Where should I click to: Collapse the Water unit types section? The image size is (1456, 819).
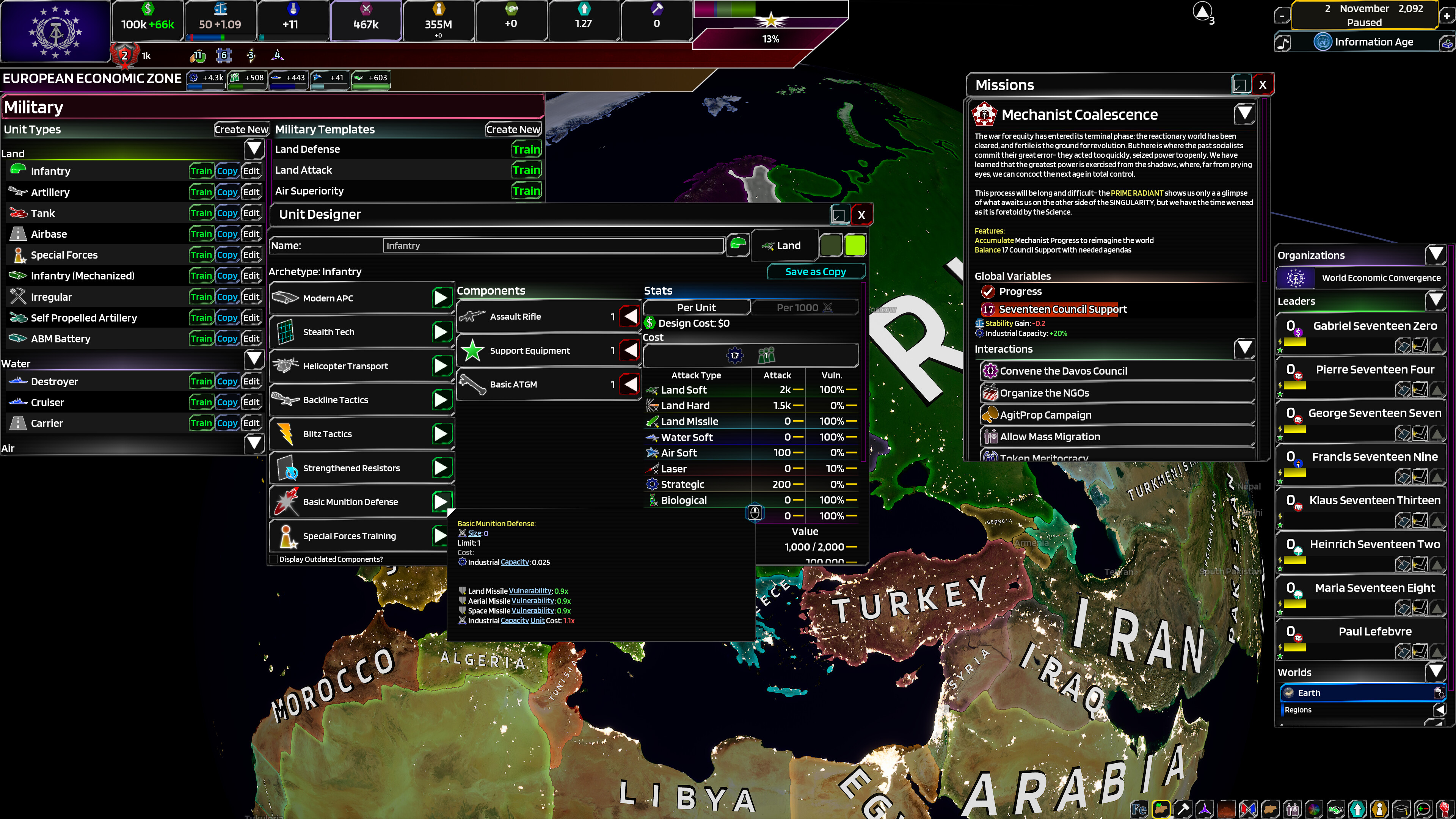click(x=254, y=359)
